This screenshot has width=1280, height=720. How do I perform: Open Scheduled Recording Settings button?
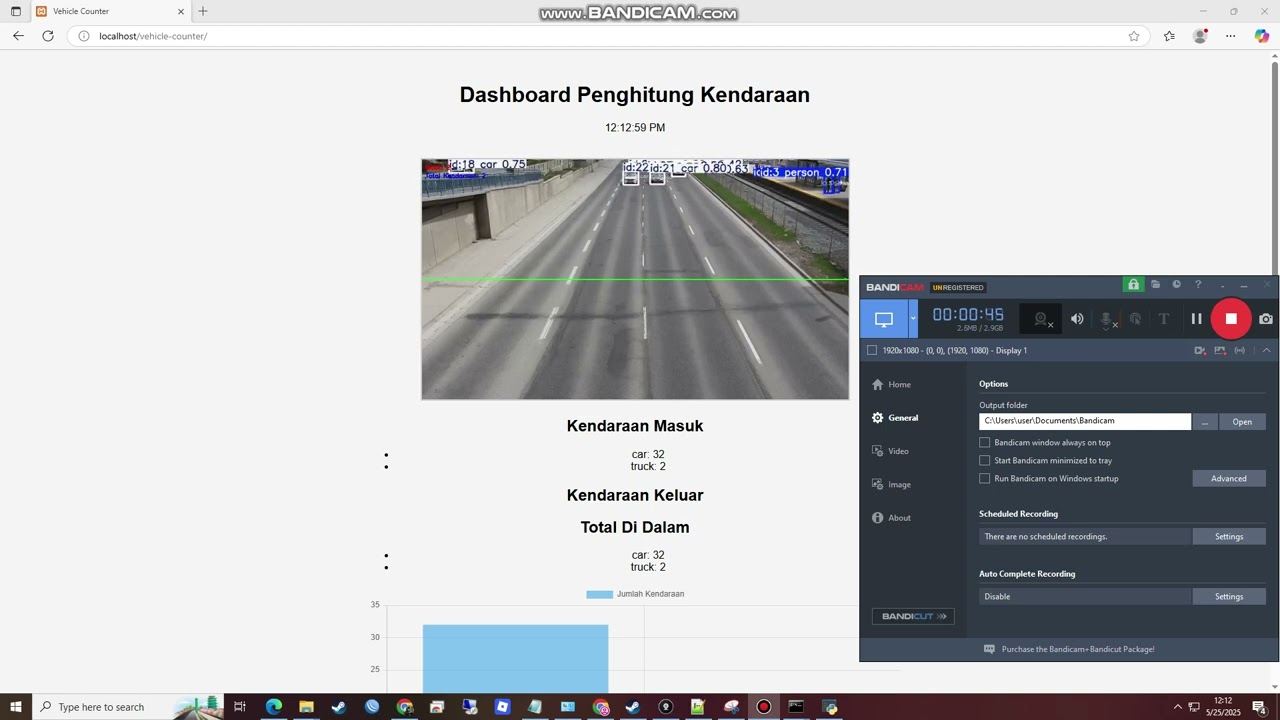coord(1229,536)
